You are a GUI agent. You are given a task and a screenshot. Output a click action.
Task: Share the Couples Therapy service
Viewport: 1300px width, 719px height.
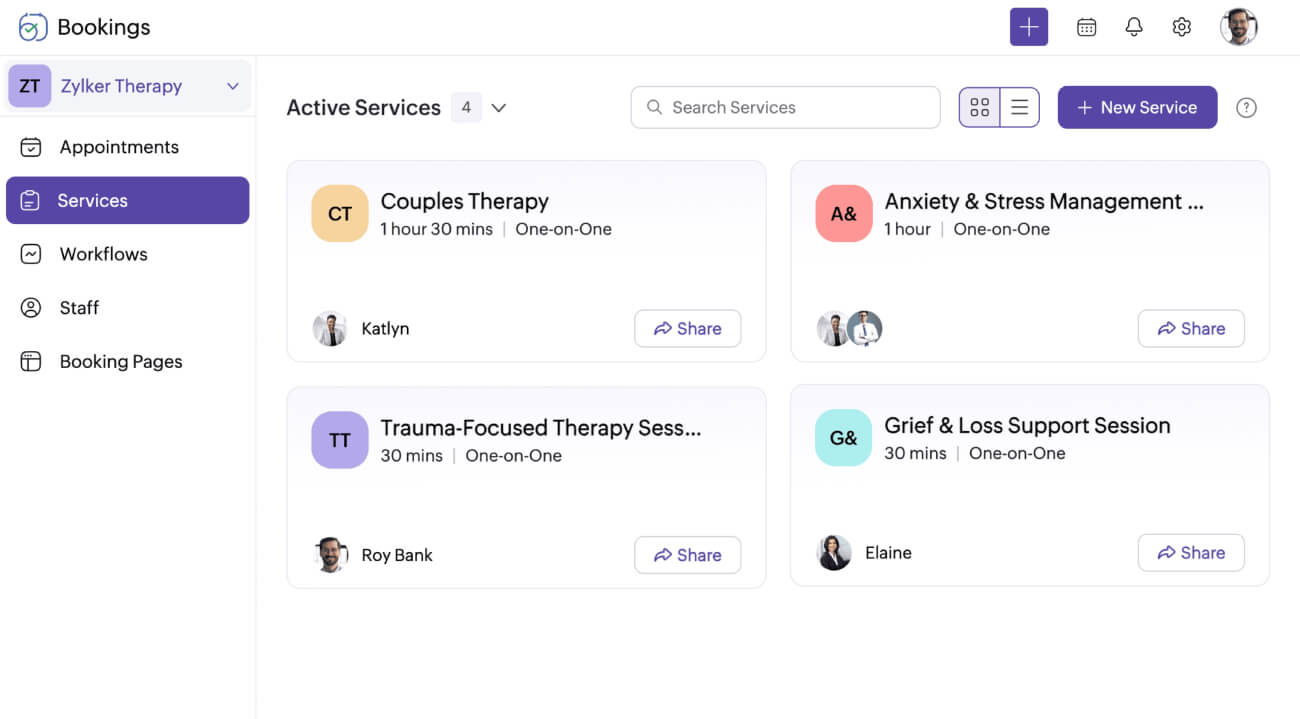tap(687, 328)
